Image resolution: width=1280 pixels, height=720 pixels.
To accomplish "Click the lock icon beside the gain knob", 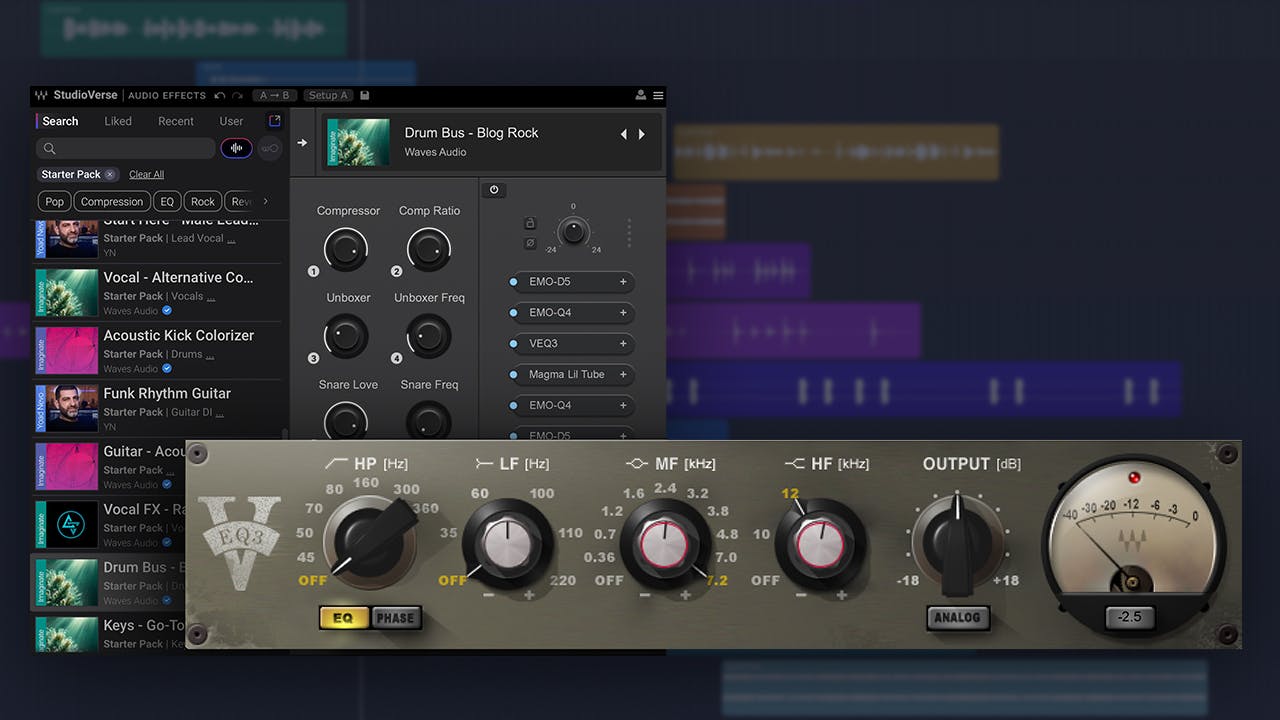I will tap(530, 223).
